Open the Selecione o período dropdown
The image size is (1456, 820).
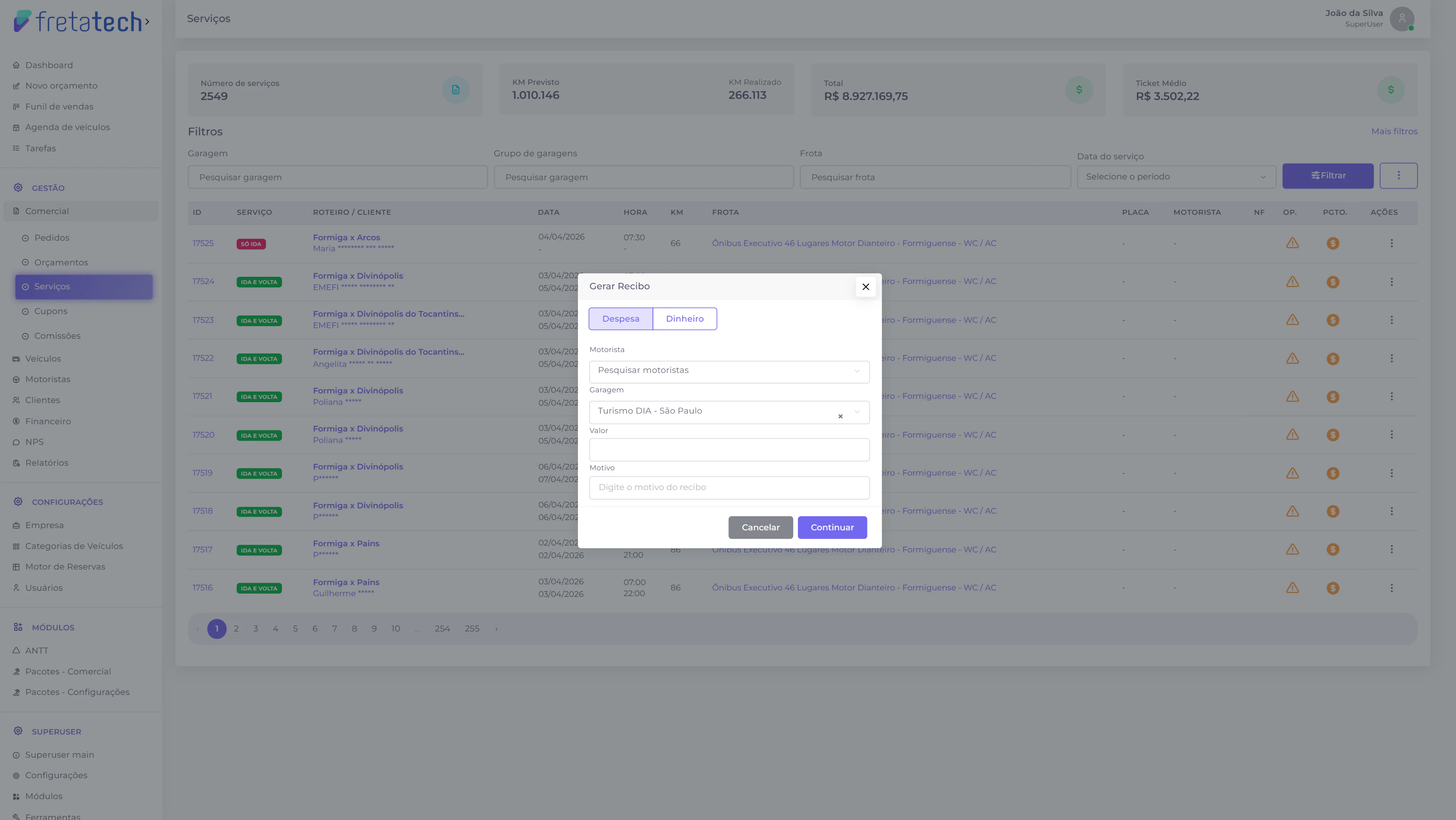click(x=1176, y=177)
